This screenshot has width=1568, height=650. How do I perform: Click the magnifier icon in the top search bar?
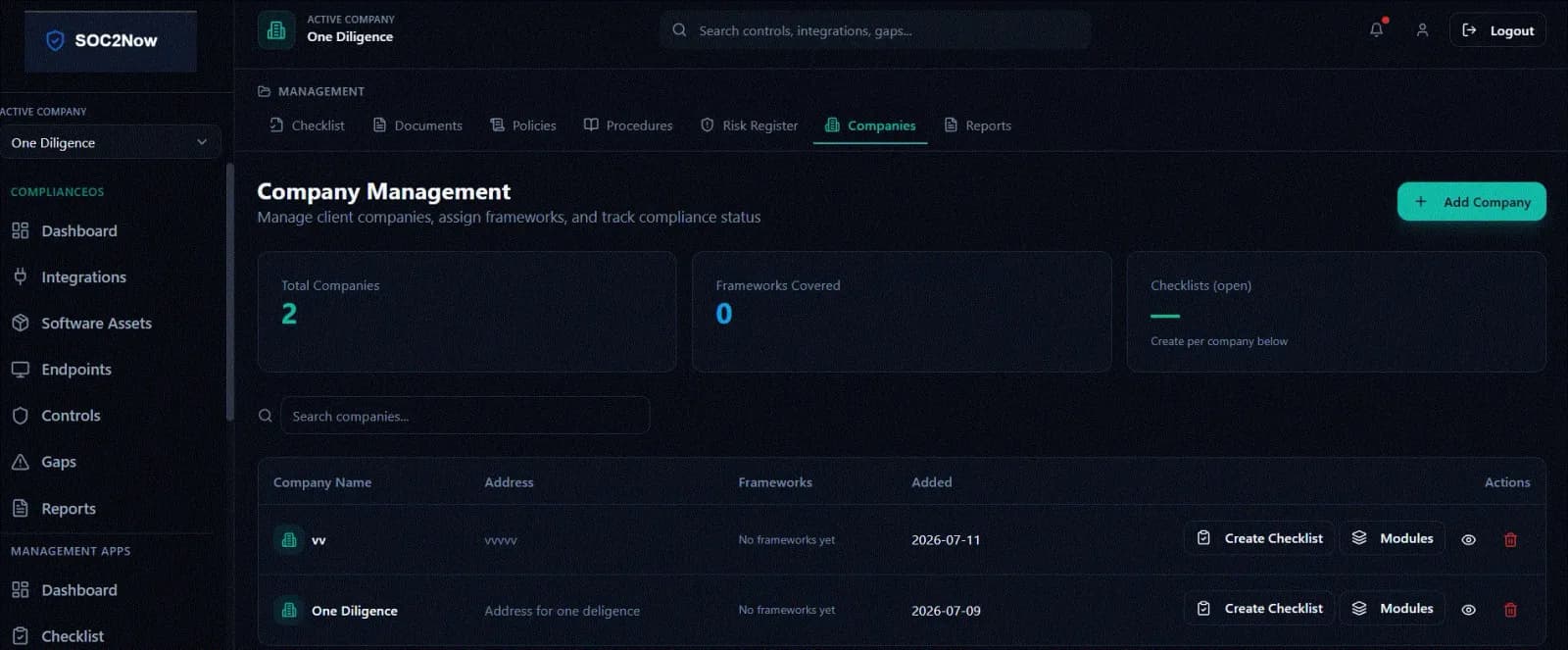679,30
